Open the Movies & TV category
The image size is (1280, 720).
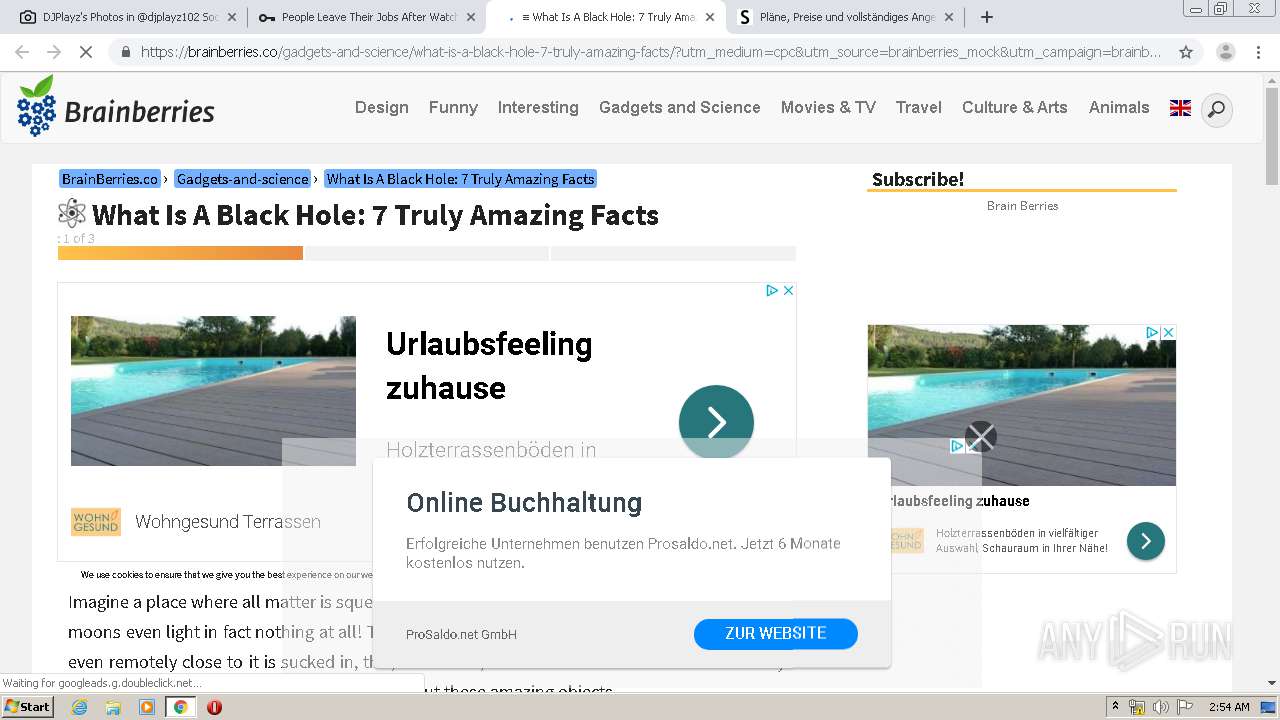[828, 107]
